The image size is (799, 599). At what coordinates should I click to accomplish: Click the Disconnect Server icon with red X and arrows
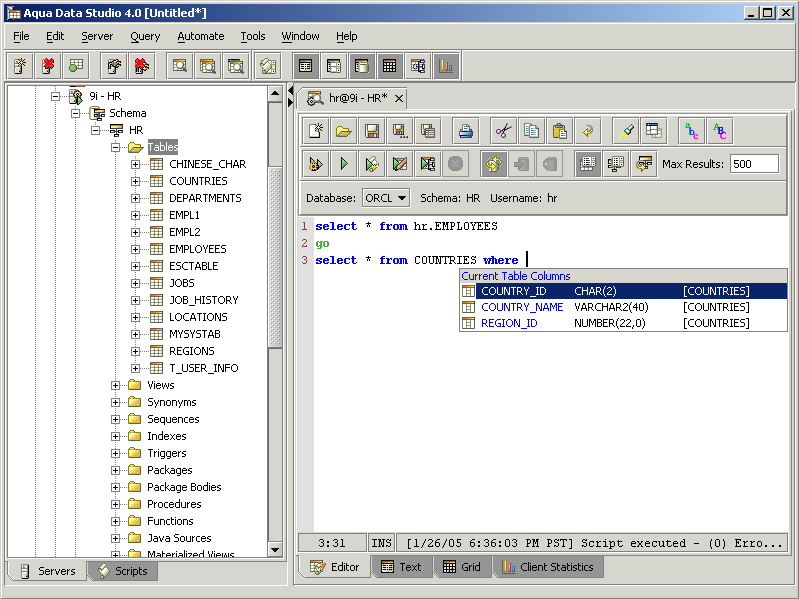142,66
